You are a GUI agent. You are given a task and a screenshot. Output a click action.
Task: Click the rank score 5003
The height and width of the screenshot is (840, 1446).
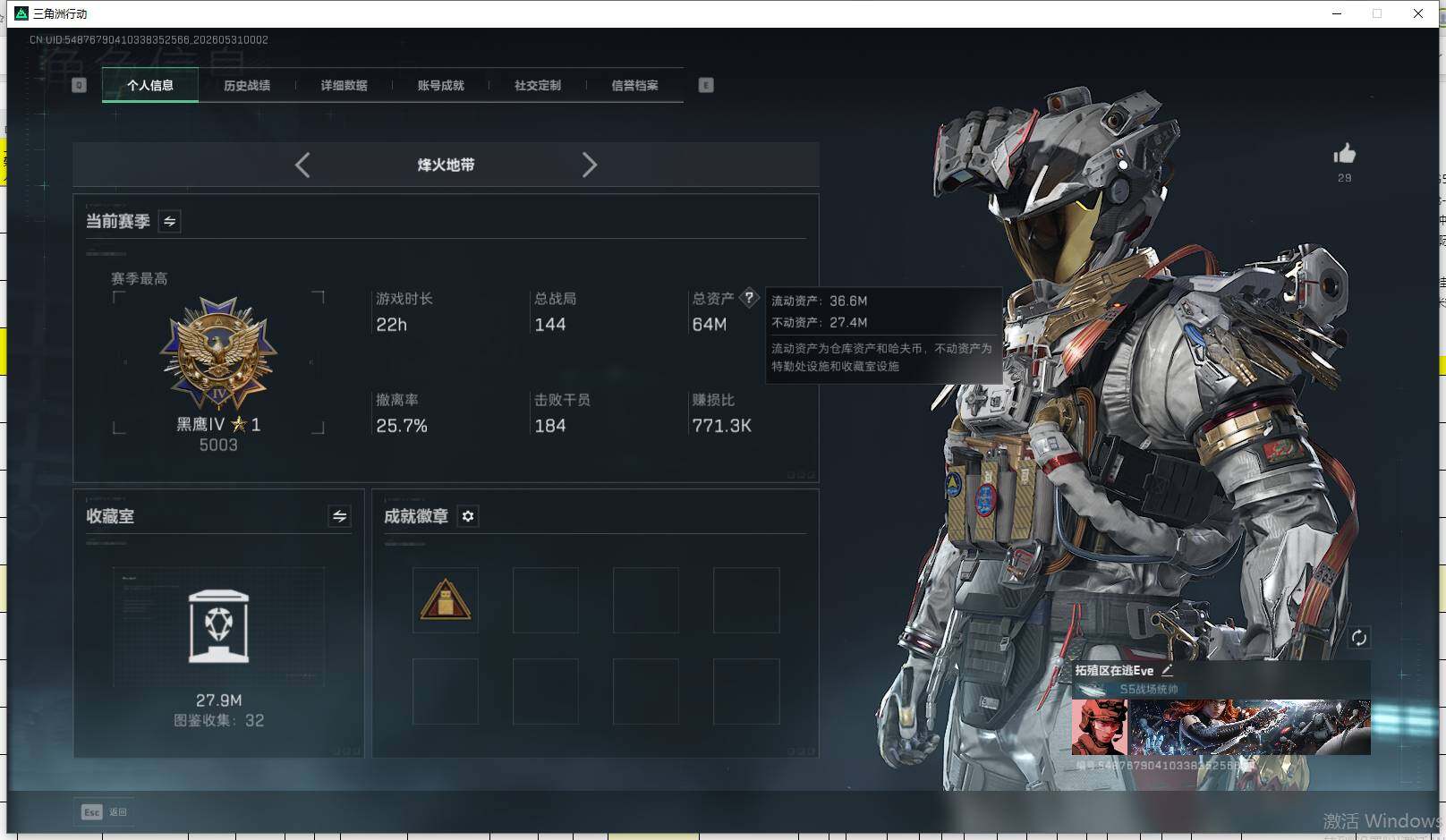[218, 445]
